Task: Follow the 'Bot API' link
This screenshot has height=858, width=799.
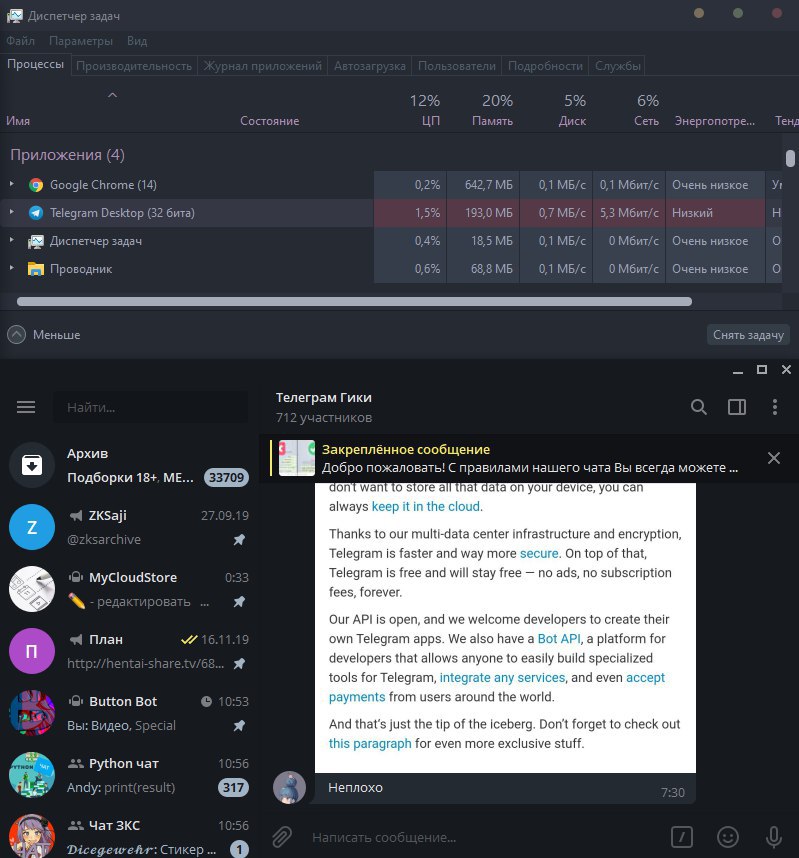Action: [x=559, y=639]
